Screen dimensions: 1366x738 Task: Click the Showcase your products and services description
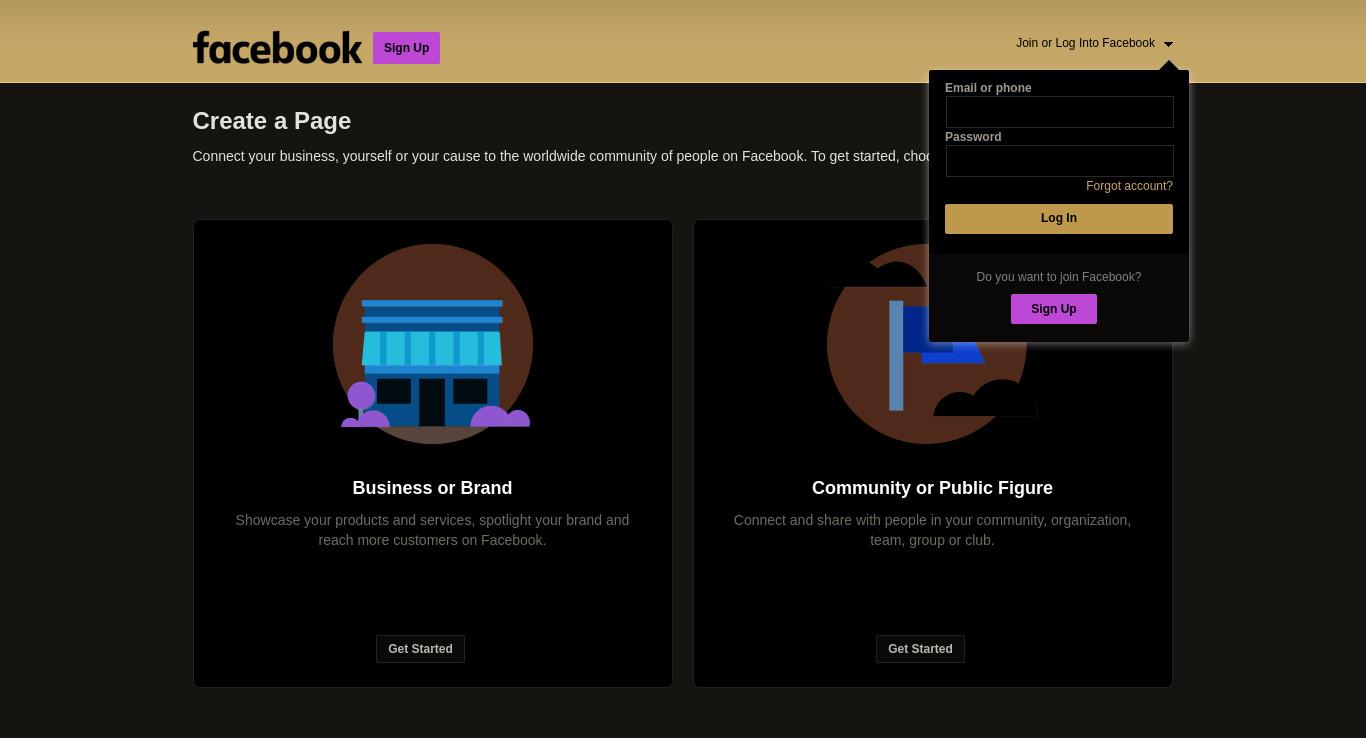pos(432,530)
